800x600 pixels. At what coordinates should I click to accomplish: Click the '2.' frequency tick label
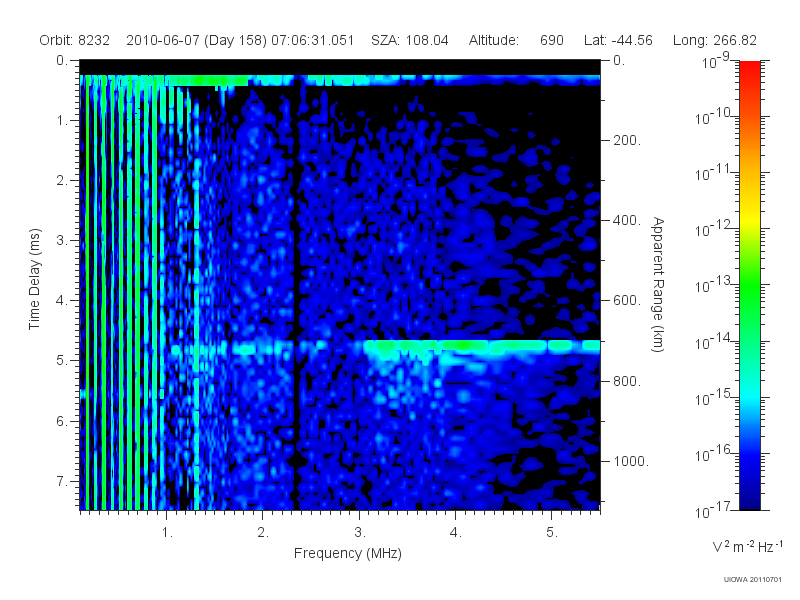(263, 533)
